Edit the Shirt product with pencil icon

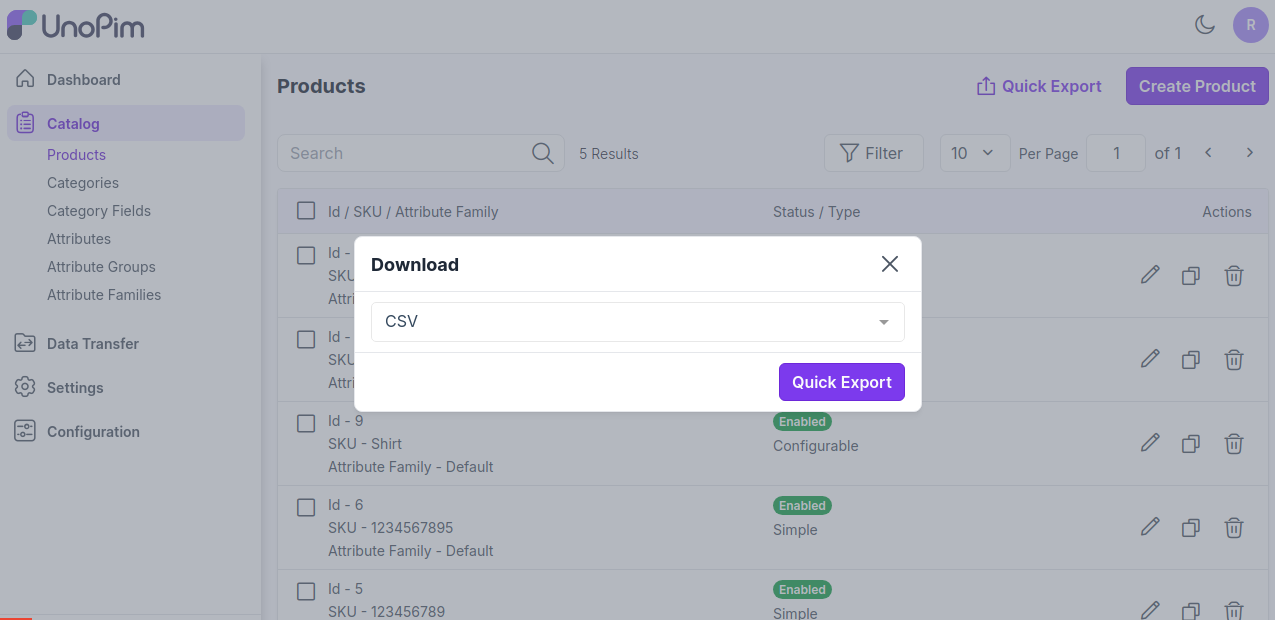coord(1150,443)
